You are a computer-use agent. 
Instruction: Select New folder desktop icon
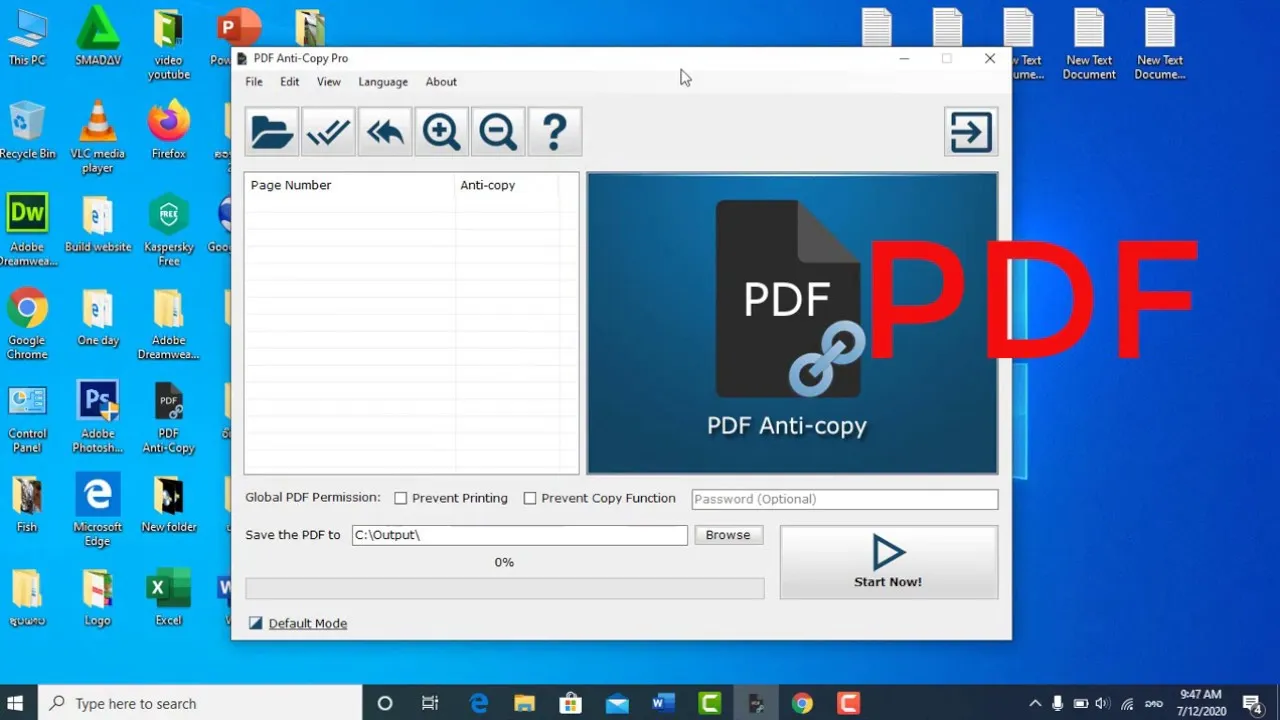coord(168,504)
